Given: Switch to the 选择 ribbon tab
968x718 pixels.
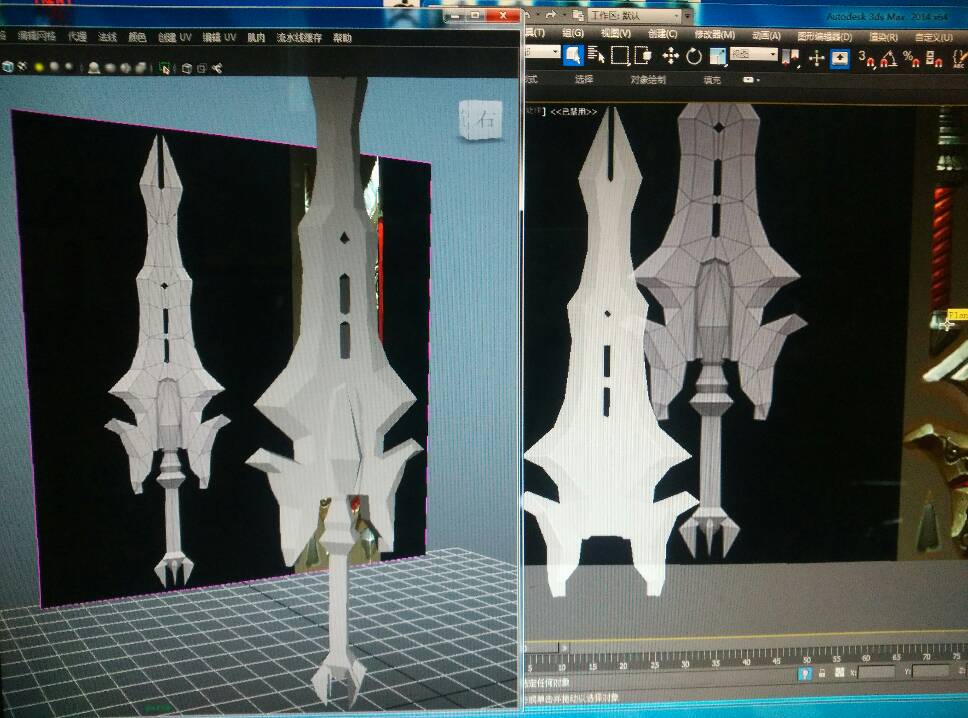Looking at the screenshot, I should tap(583, 79).
